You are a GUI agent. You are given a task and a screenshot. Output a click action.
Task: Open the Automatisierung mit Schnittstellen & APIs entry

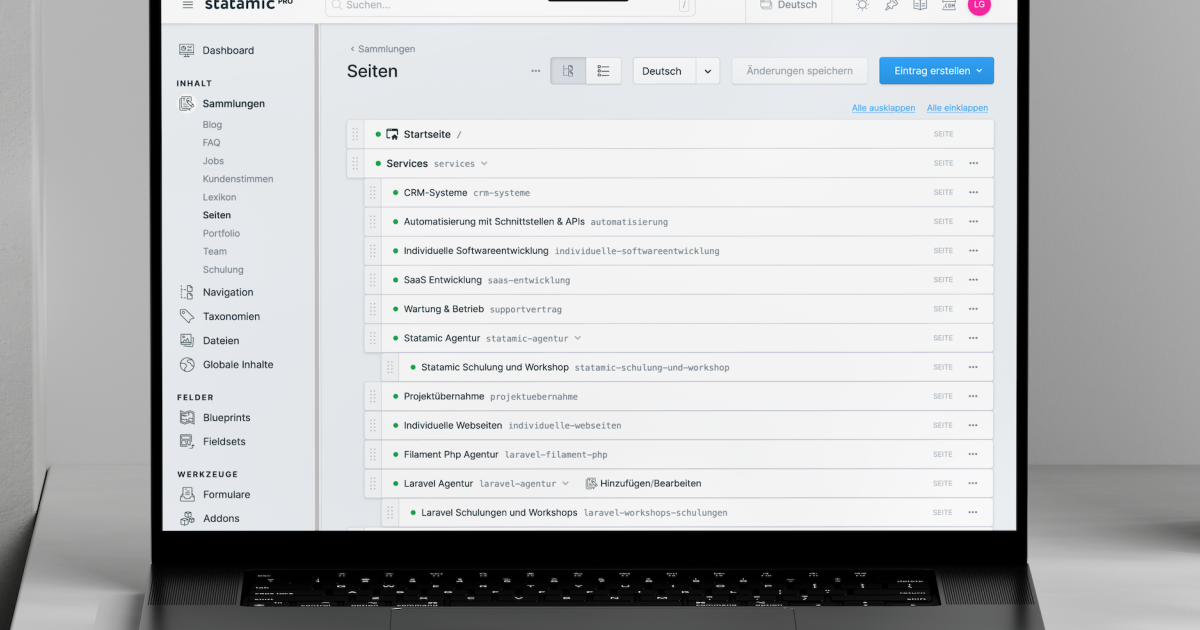click(494, 221)
